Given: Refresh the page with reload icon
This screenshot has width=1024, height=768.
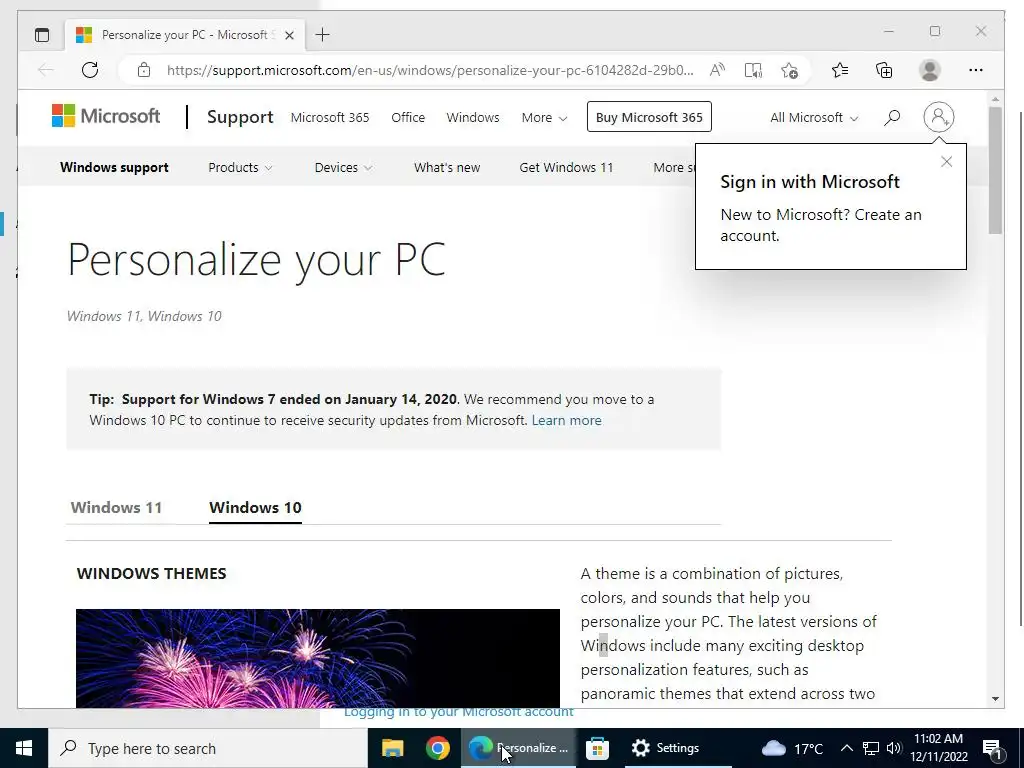Looking at the screenshot, I should click(90, 70).
